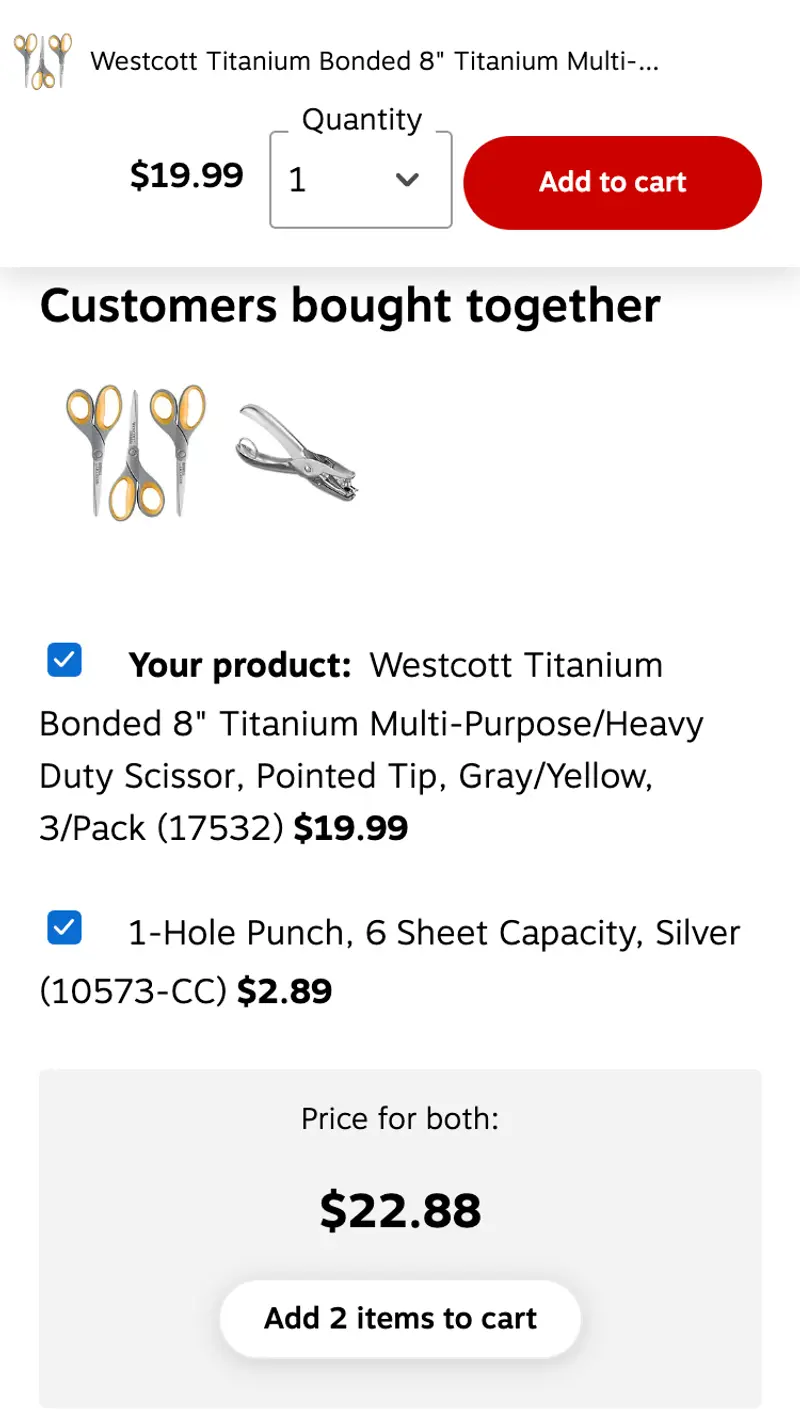Click the small scissors thumbnail in the sticky header

pyautogui.click(x=43, y=61)
